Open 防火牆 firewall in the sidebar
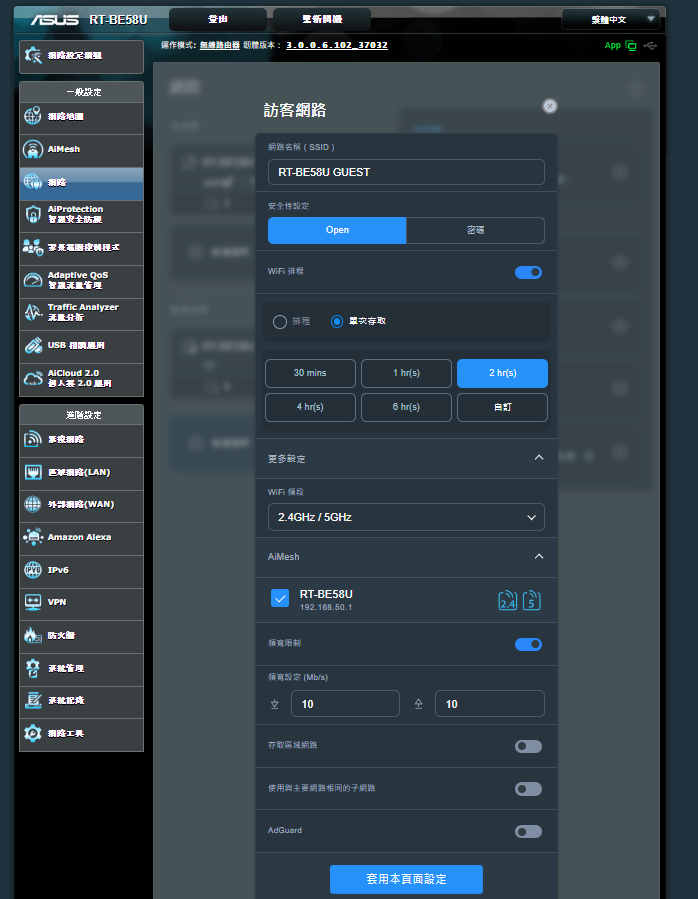This screenshot has width=698, height=899. click(81, 635)
